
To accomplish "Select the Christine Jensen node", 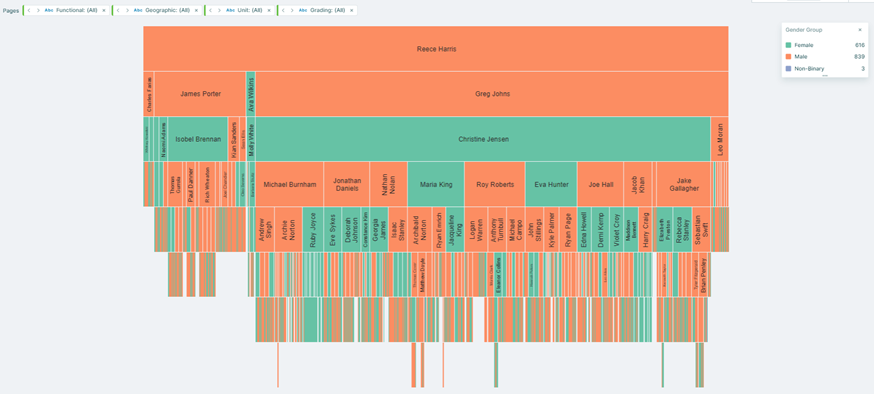I will (483, 139).
